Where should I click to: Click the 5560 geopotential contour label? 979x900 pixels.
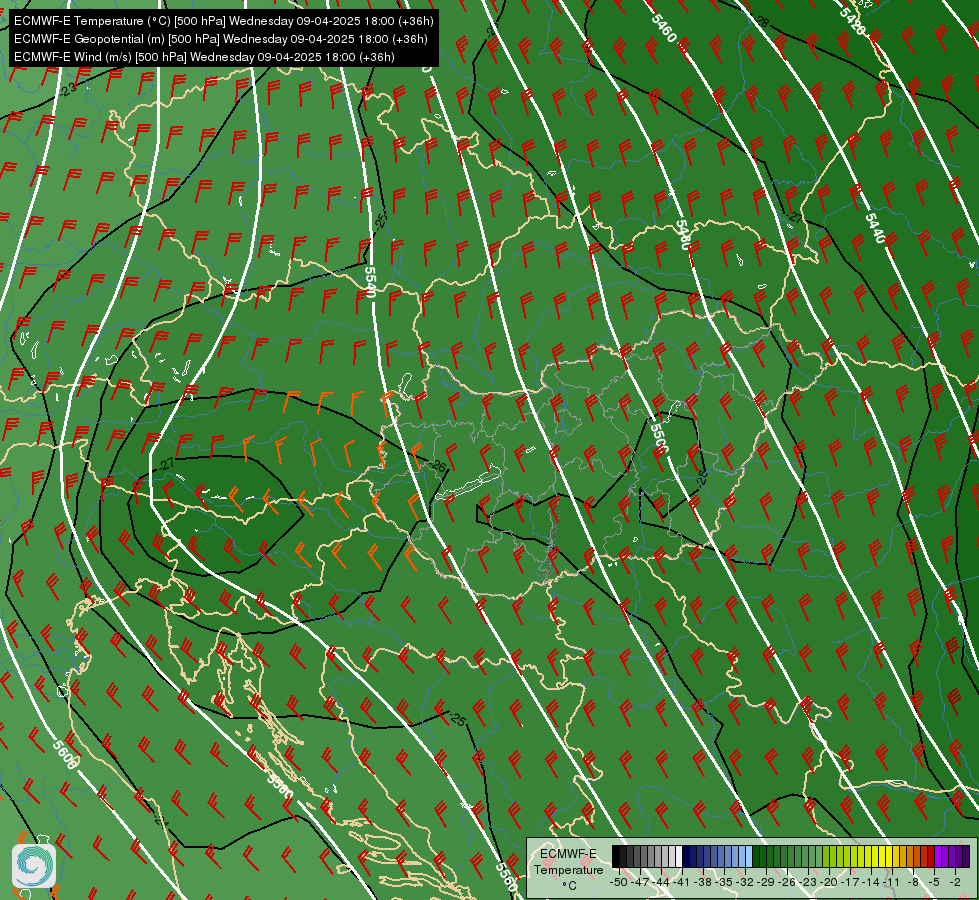coord(507,876)
